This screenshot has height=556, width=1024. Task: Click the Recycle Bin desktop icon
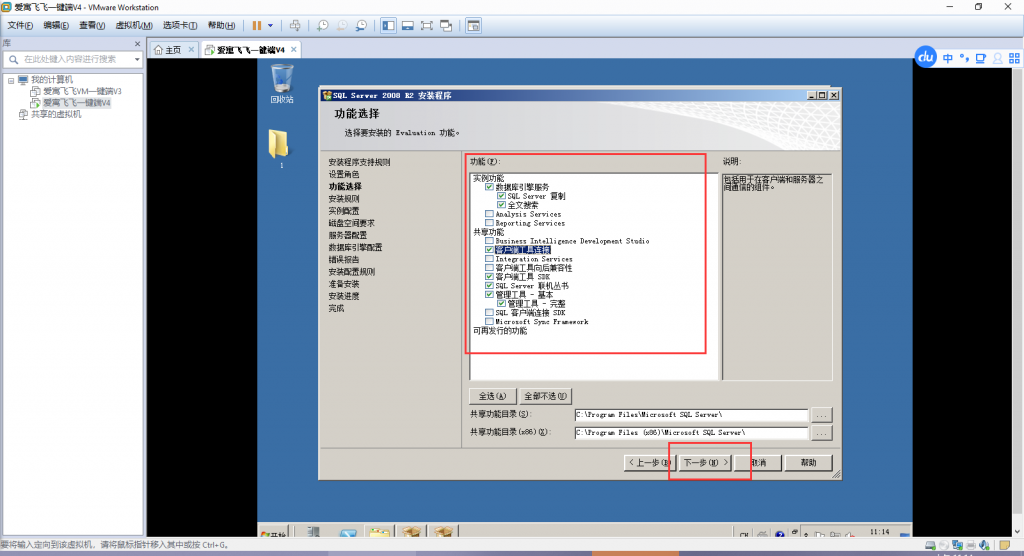(x=282, y=83)
